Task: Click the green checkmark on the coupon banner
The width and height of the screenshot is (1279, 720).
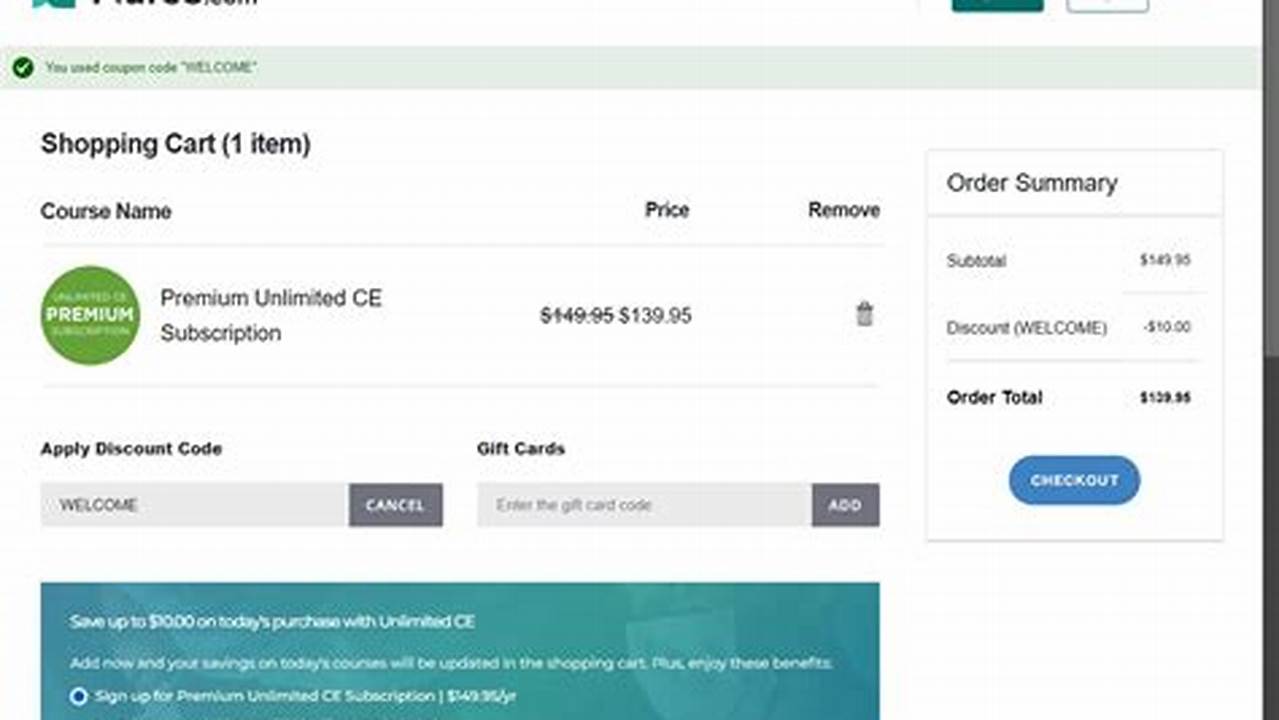Action: tap(22, 68)
